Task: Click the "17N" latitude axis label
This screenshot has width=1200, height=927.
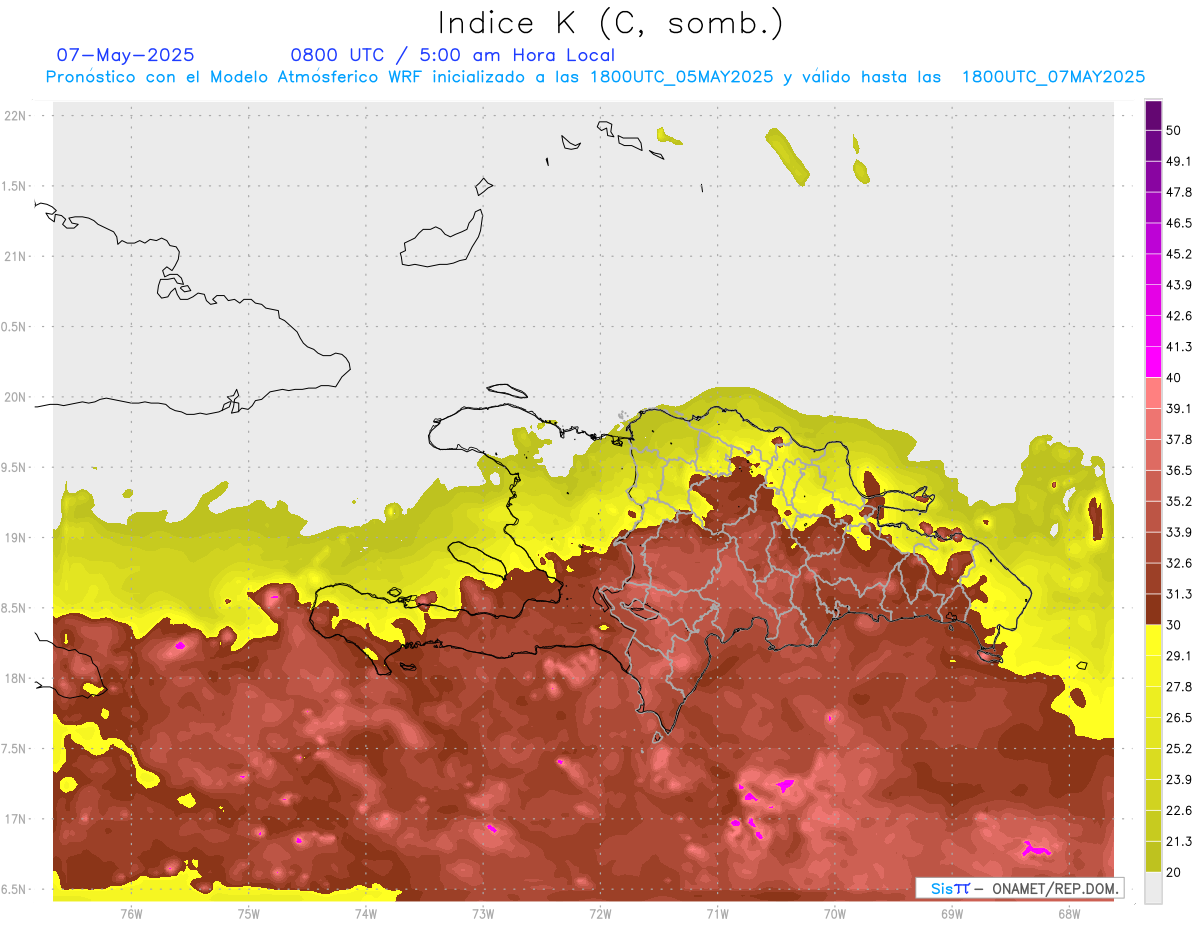Action: tap(15, 820)
